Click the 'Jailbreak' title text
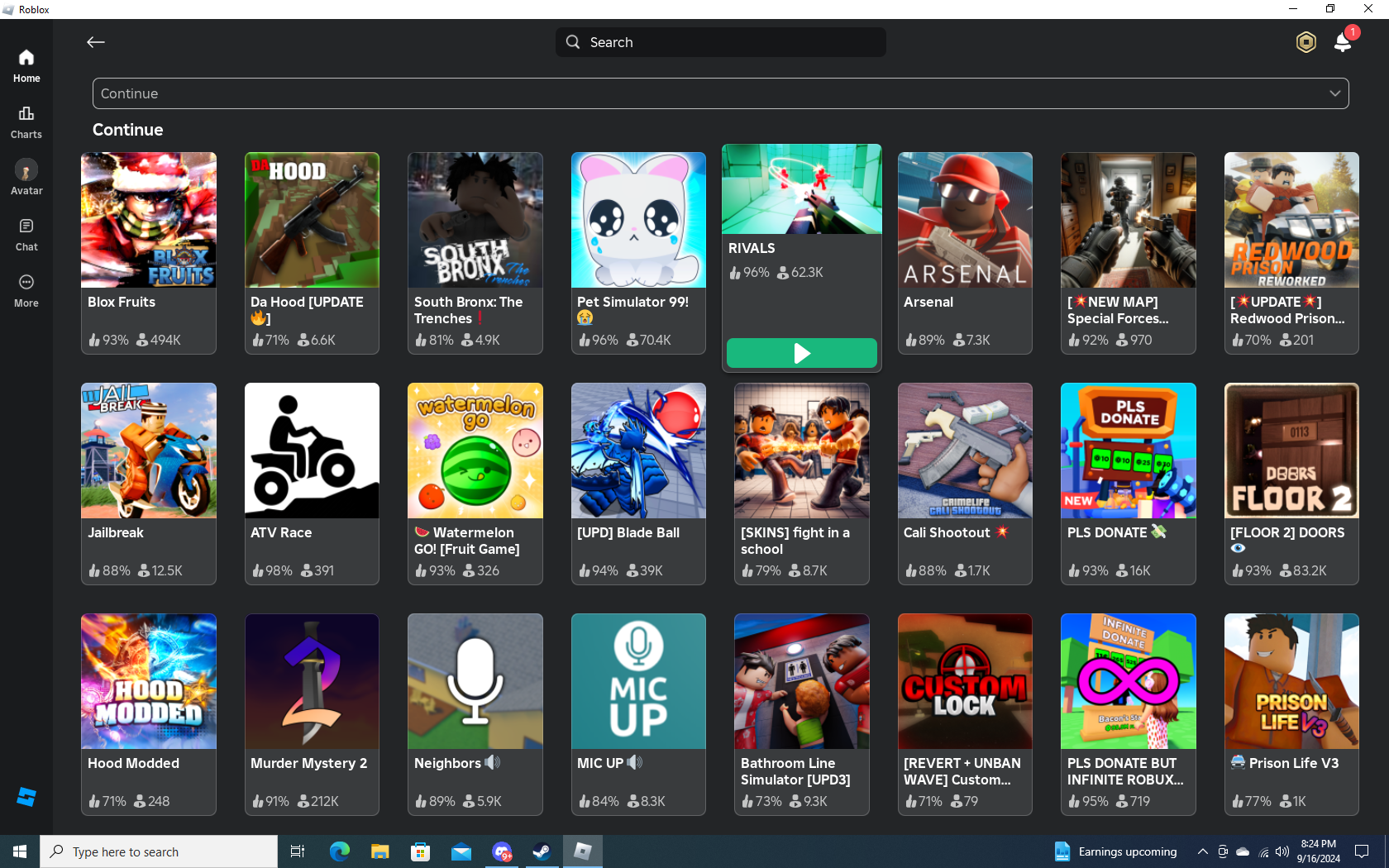Viewport: 1389px width, 868px height. point(116,532)
